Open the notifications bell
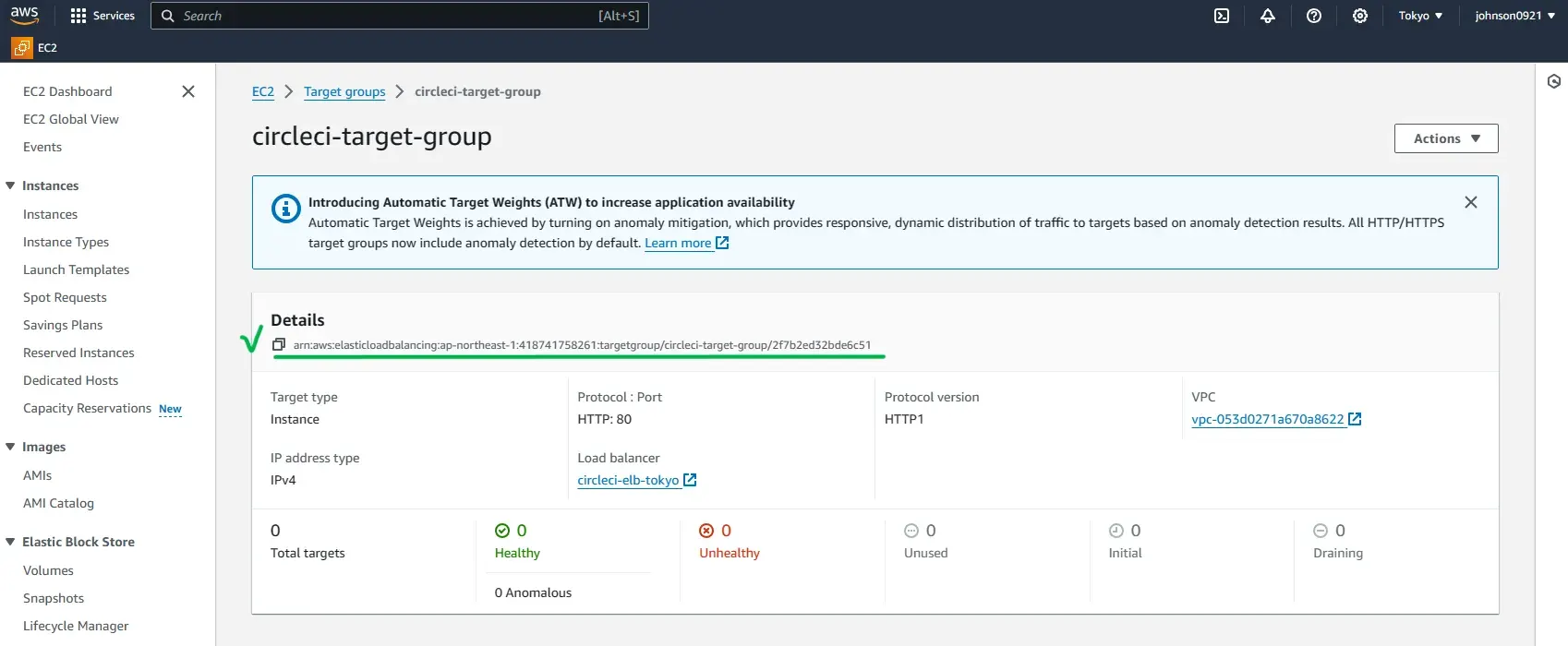The width and height of the screenshot is (1568, 646). click(1268, 16)
